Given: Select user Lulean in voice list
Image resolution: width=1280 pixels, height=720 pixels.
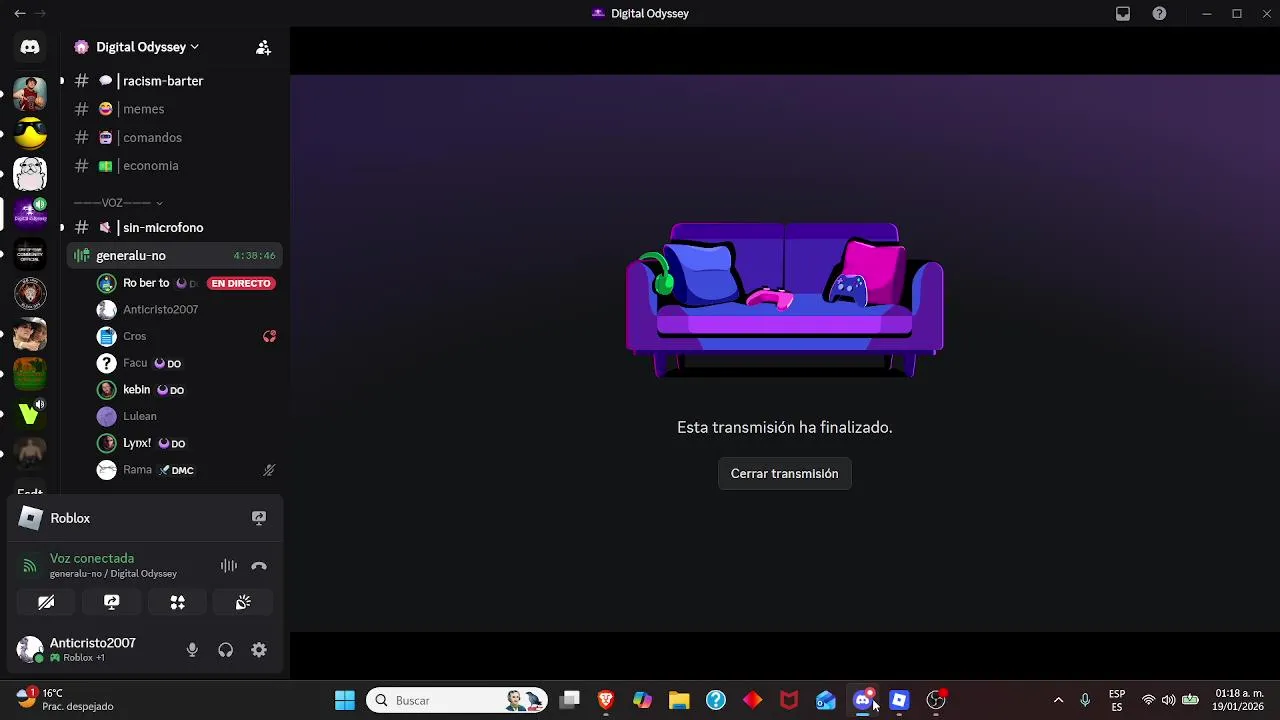Looking at the screenshot, I should [186, 416].
